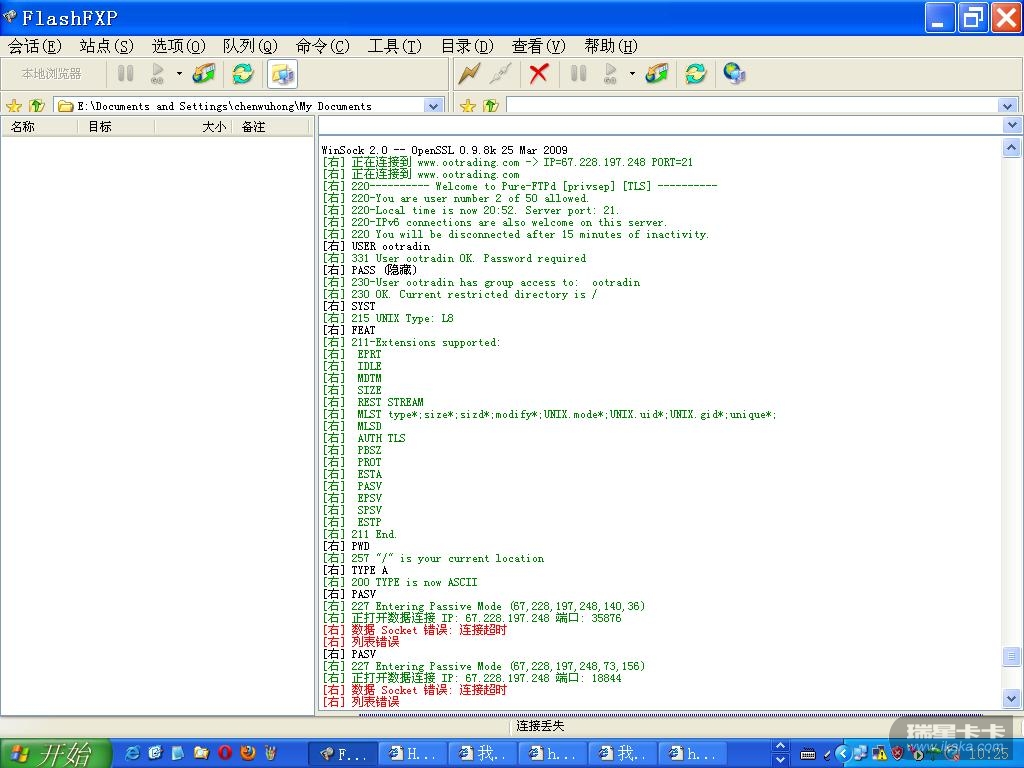Toggle the switch-browser button in left toolbar
Image resolution: width=1024 pixels, height=768 pixels.
coord(282,73)
